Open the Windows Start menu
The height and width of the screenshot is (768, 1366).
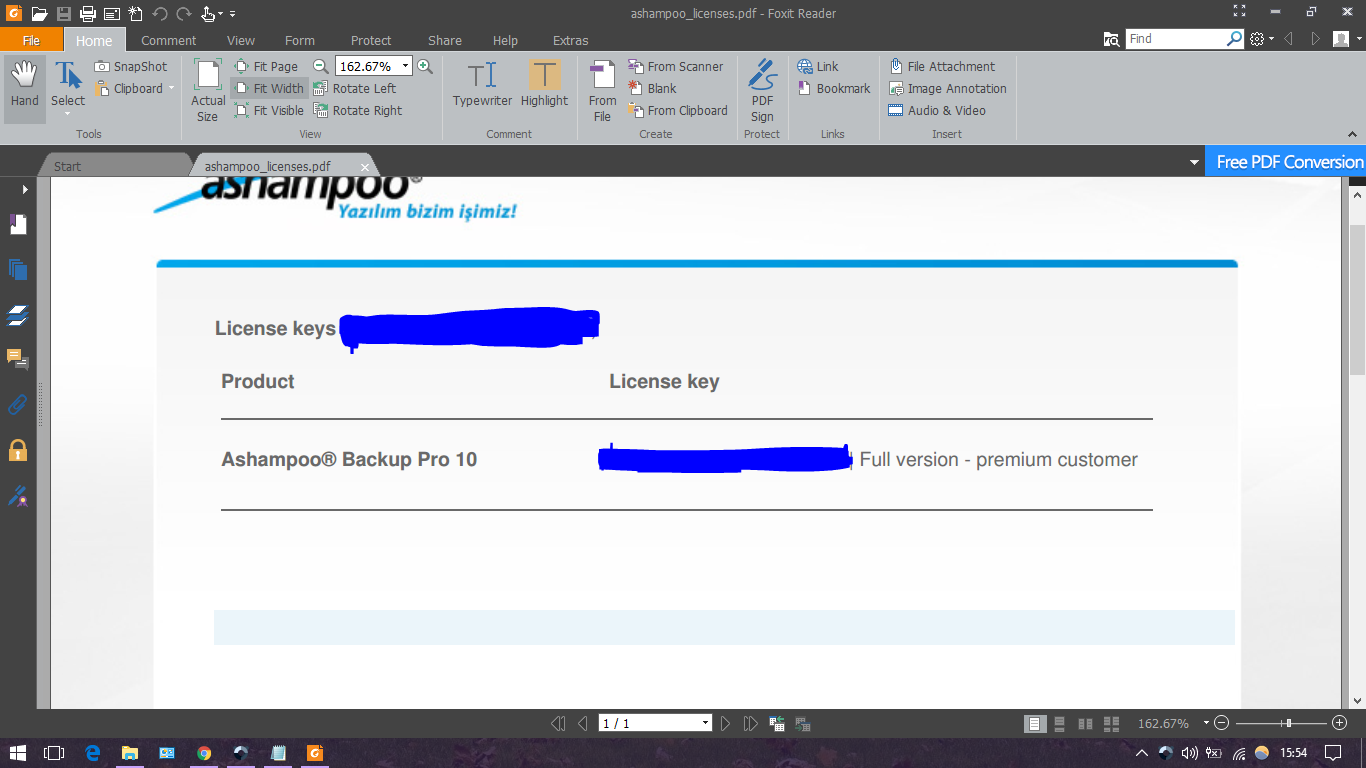pyautogui.click(x=18, y=752)
